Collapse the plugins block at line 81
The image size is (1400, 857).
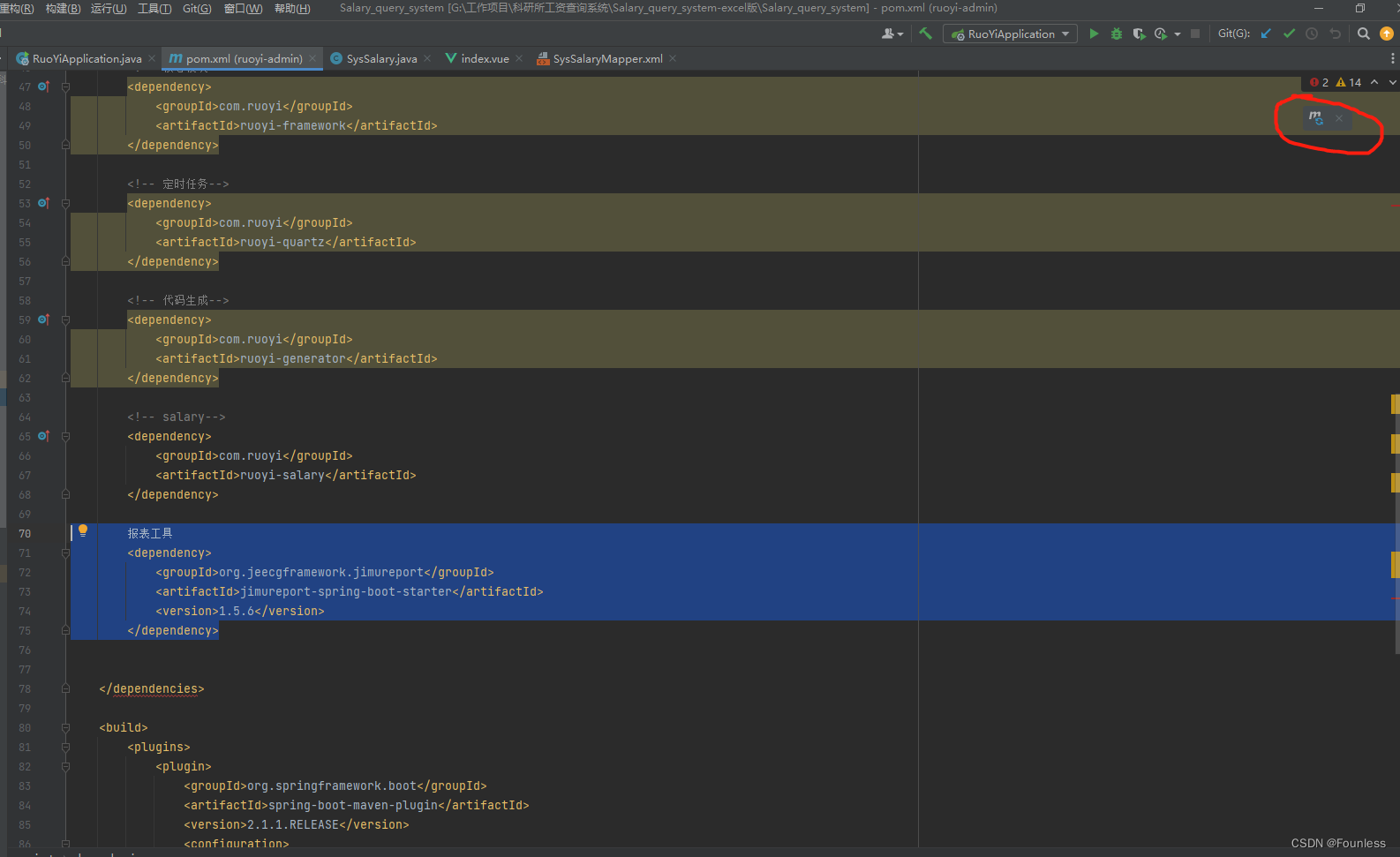click(65, 747)
